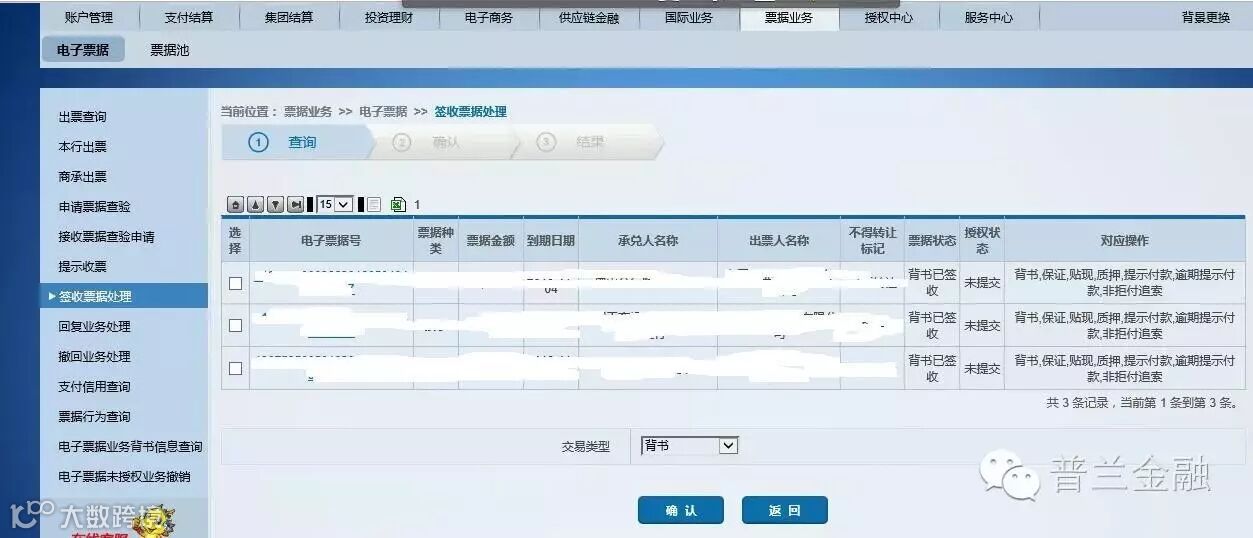Open the 投资理财 menu
This screenshot has height=538, width=1253.
(389, 18)
